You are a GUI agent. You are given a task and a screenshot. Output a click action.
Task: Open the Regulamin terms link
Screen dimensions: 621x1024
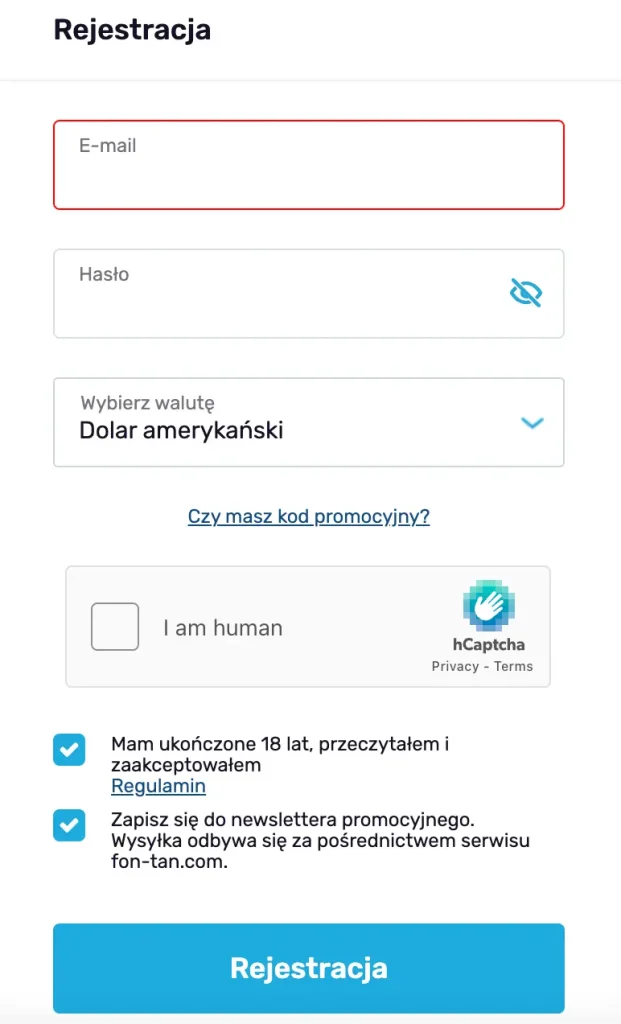pyautogui.click(x=159, y=786)
